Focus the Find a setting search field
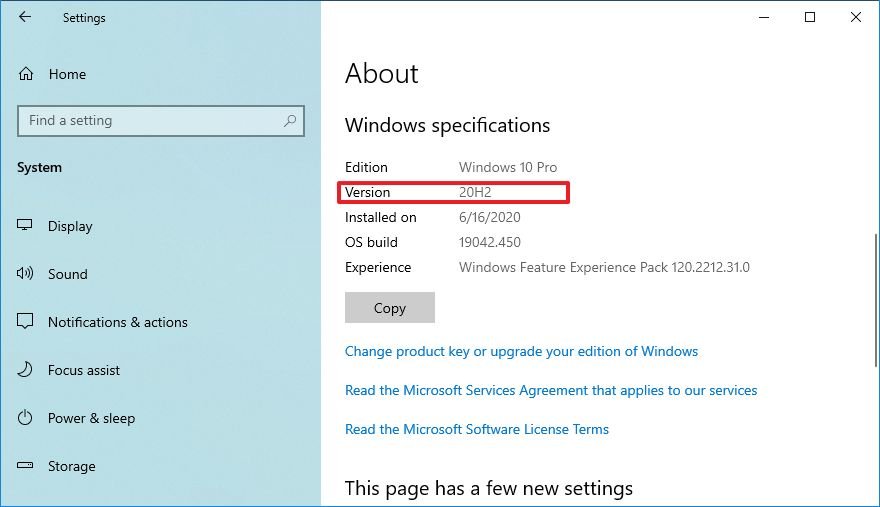 pyautogui.click(x=150, y=121)
